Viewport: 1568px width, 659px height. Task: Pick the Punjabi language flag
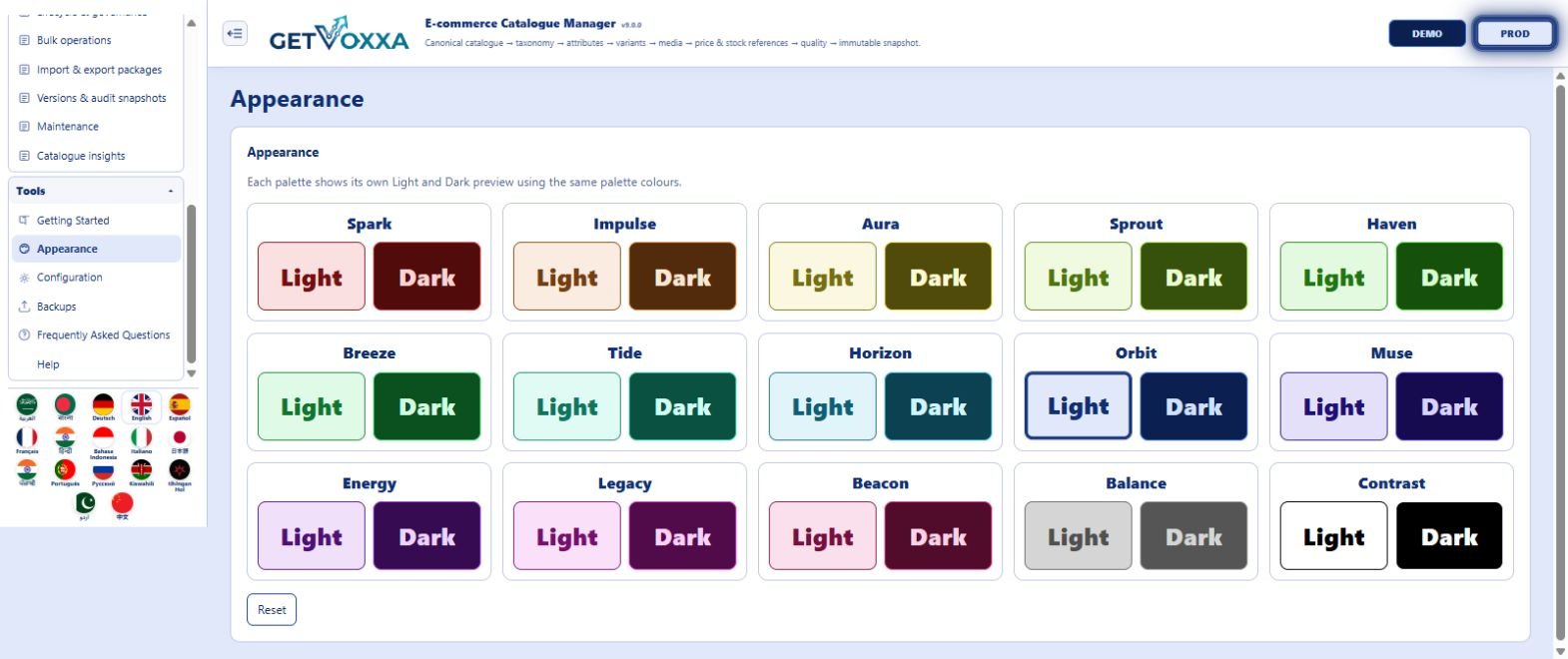coord(27,471)
